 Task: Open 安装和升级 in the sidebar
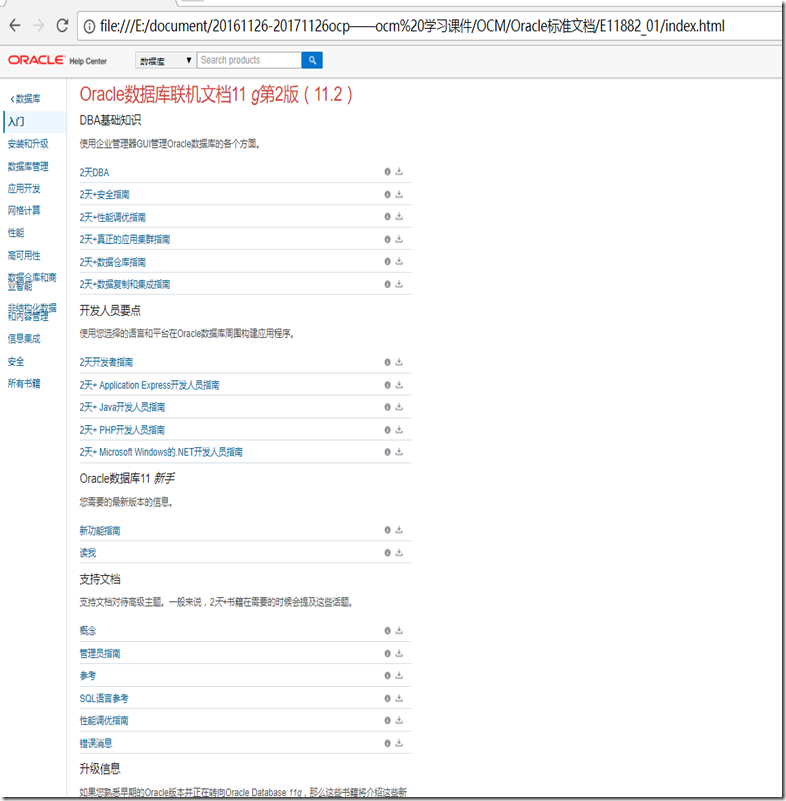28,144
